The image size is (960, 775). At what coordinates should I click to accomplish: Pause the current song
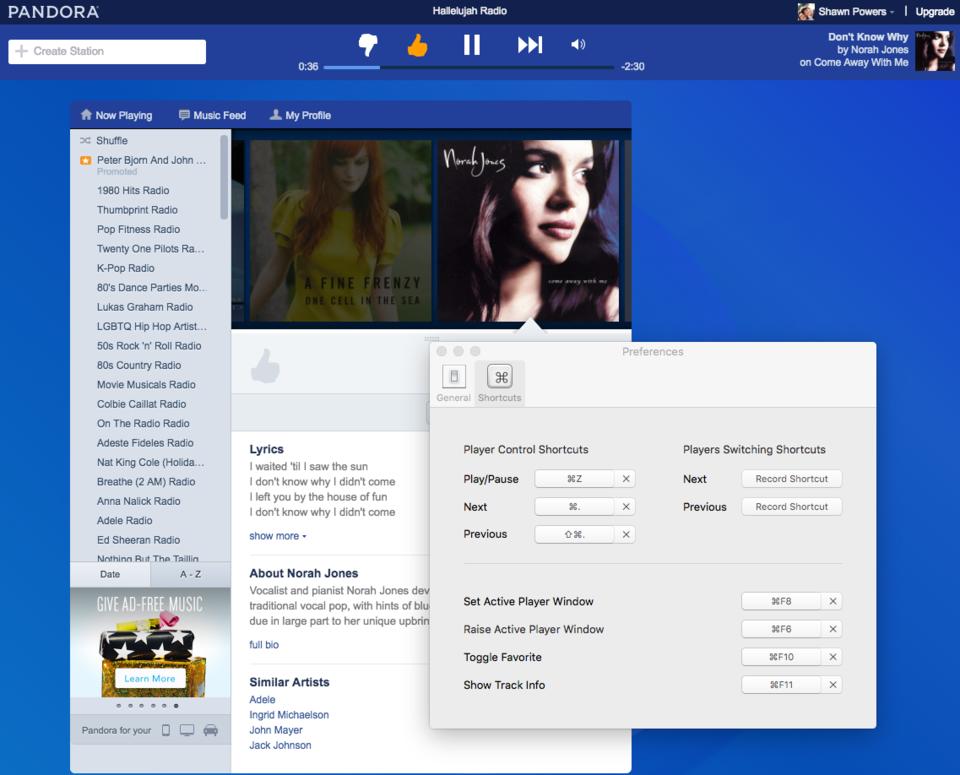[472, 45]
